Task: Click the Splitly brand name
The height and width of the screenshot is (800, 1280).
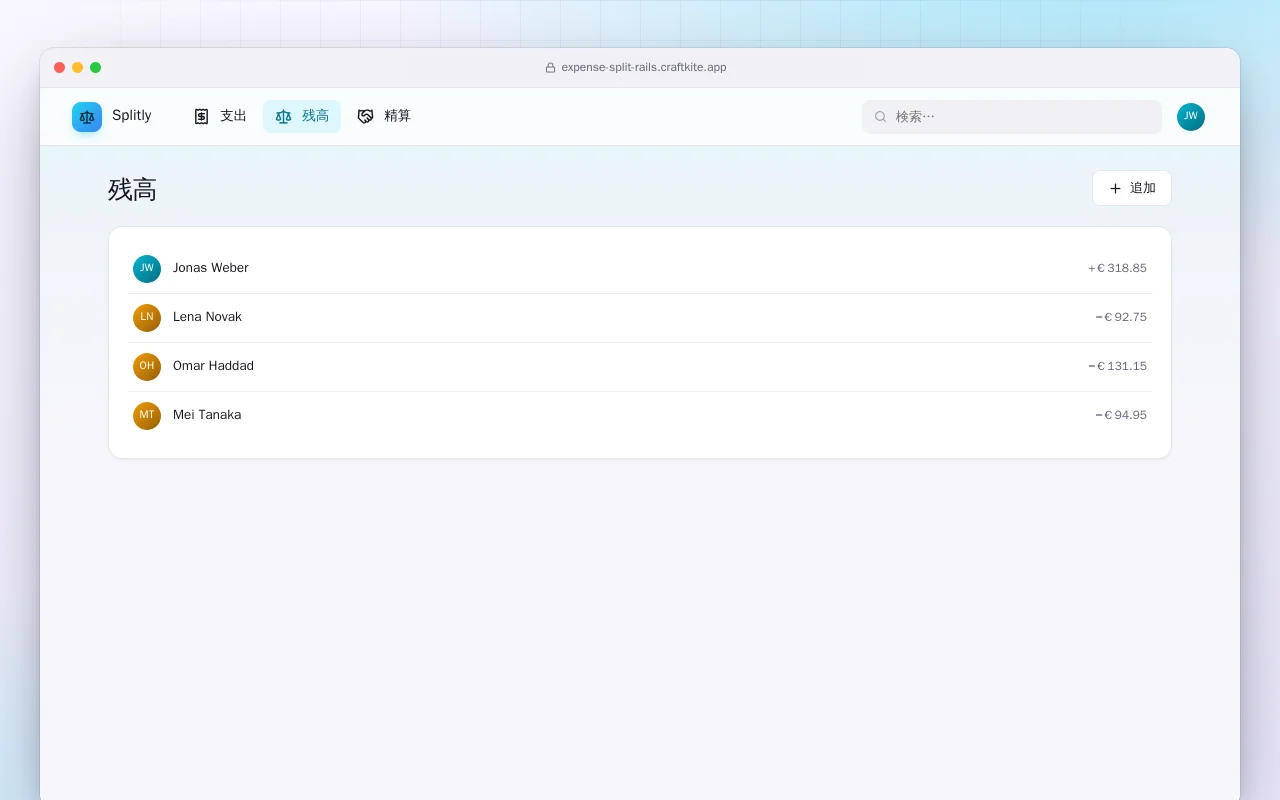Action: pyautogui.click(x=132, y=116)
